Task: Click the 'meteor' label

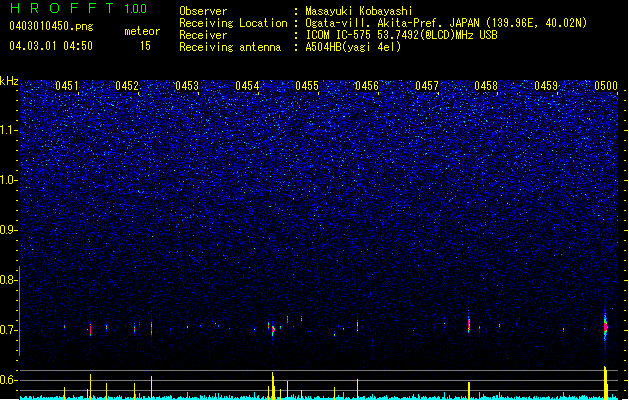Action: pyautogui.click(x=142, y=31)
